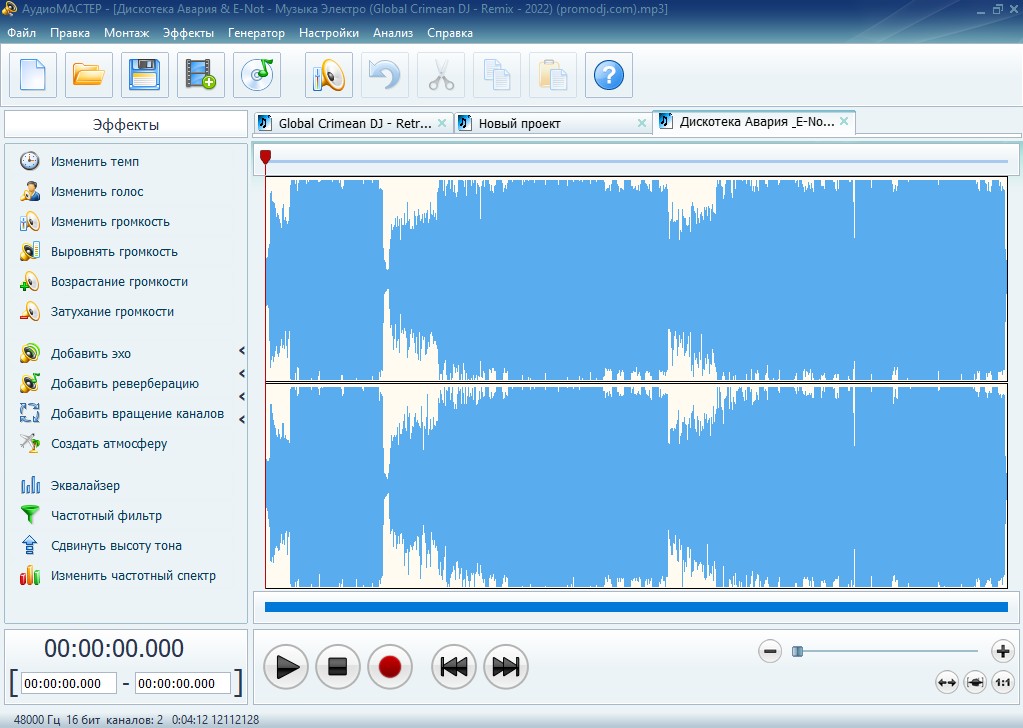Jump to the track end button
This screenshot has width=1023, height=728.
point(506,667)
